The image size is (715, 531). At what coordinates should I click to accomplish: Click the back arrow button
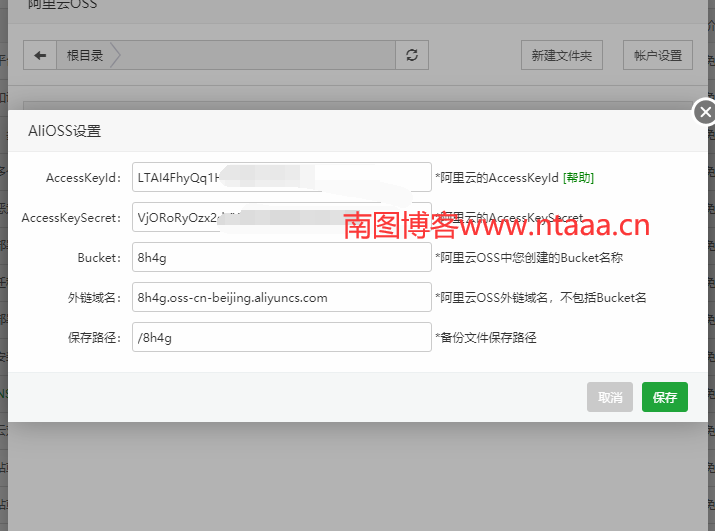[40, 56]
